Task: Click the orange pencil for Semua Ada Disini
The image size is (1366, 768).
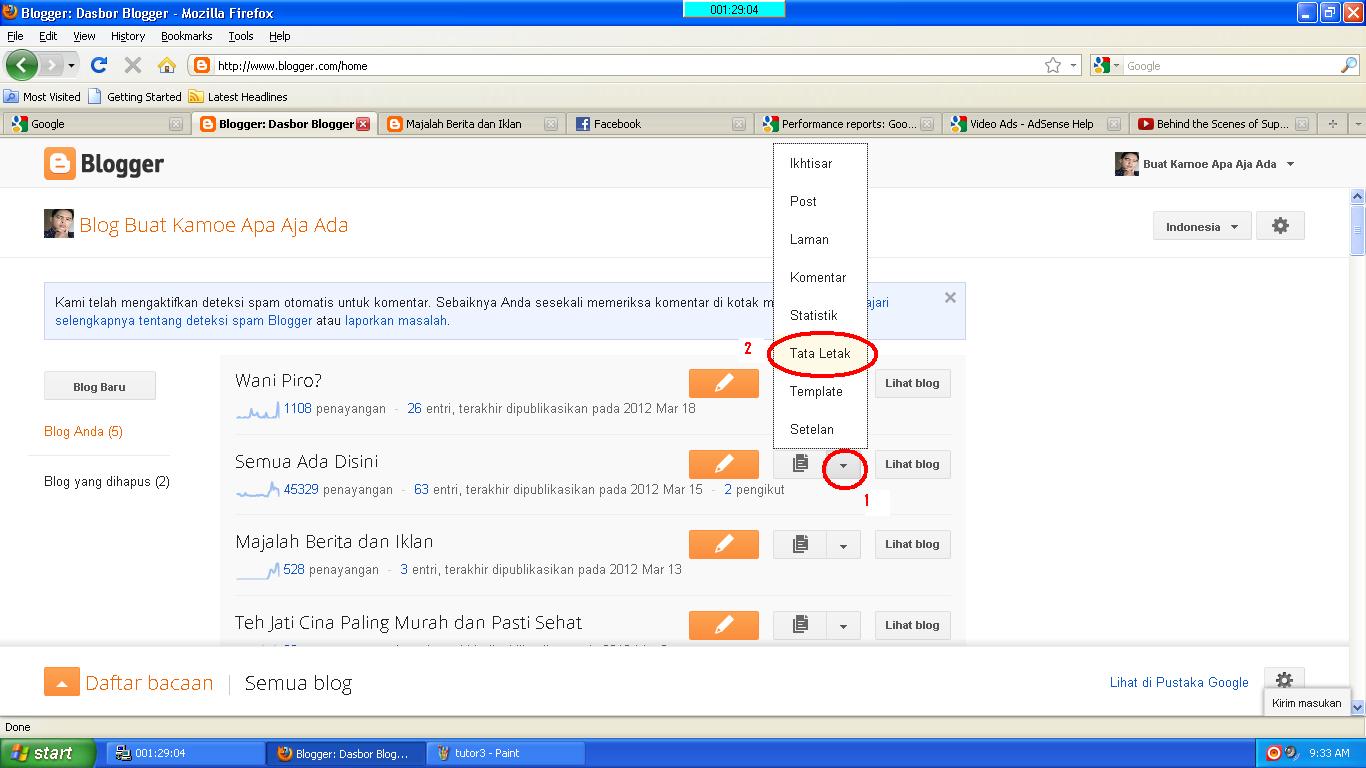Action: tap(724, 464)
